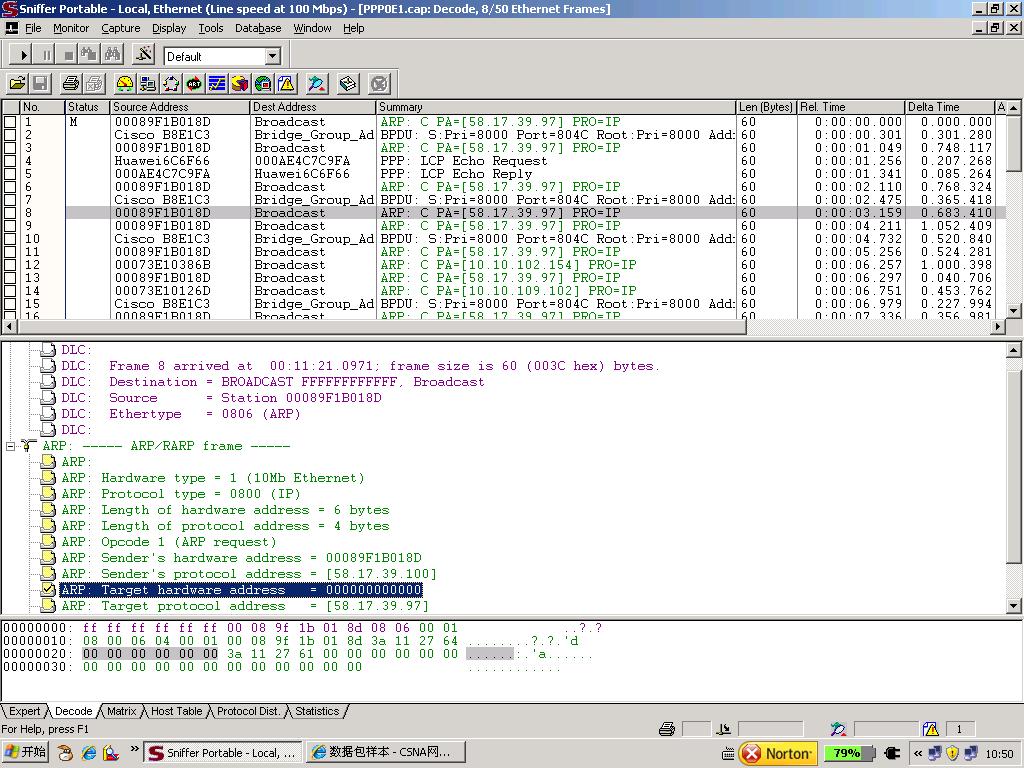Image resolution: width=1024 pixels, height=768 pixels.
Task: Open the Host Table toolbar icon
Action: point(148,83)
